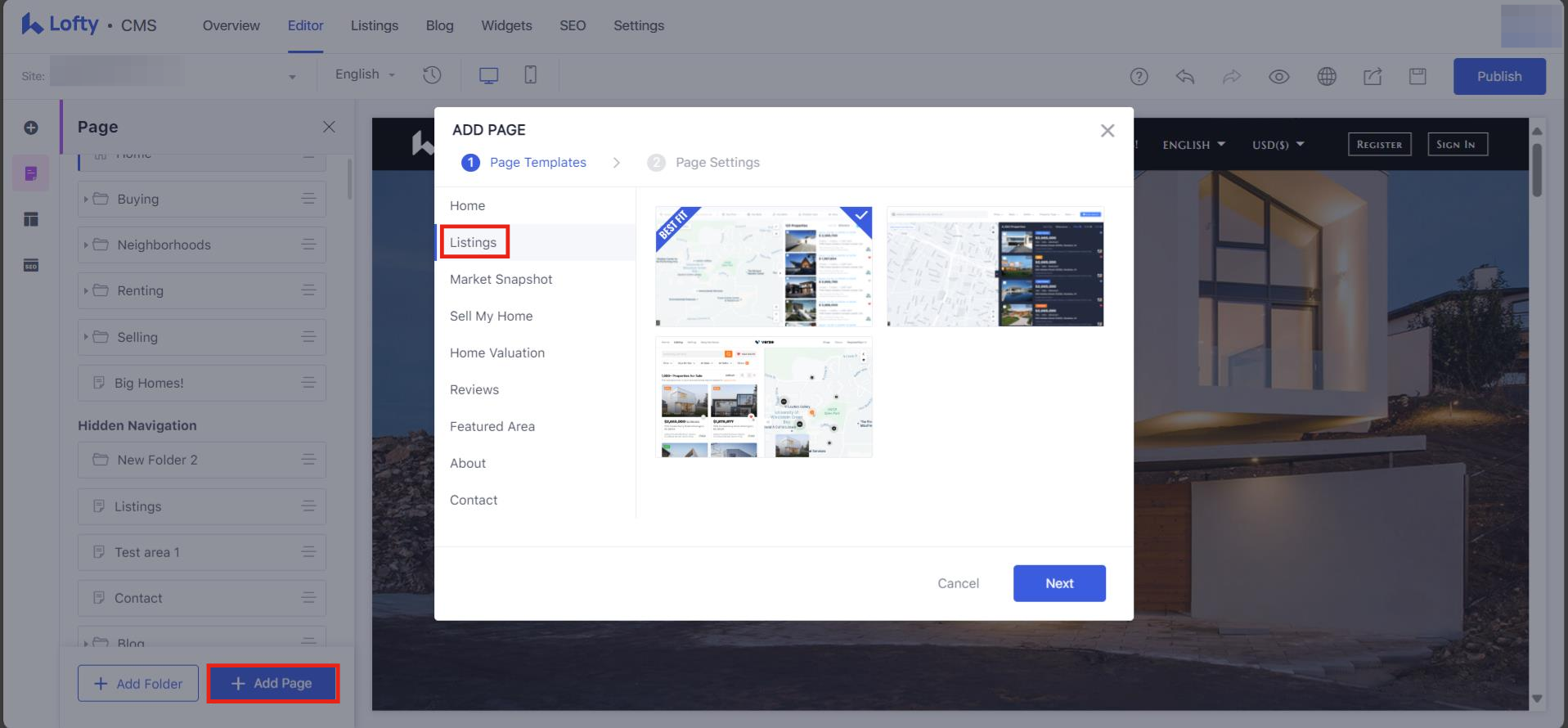The image size is (1568, 728).
Task: Click the Next button
Action: pos(1058,583)
